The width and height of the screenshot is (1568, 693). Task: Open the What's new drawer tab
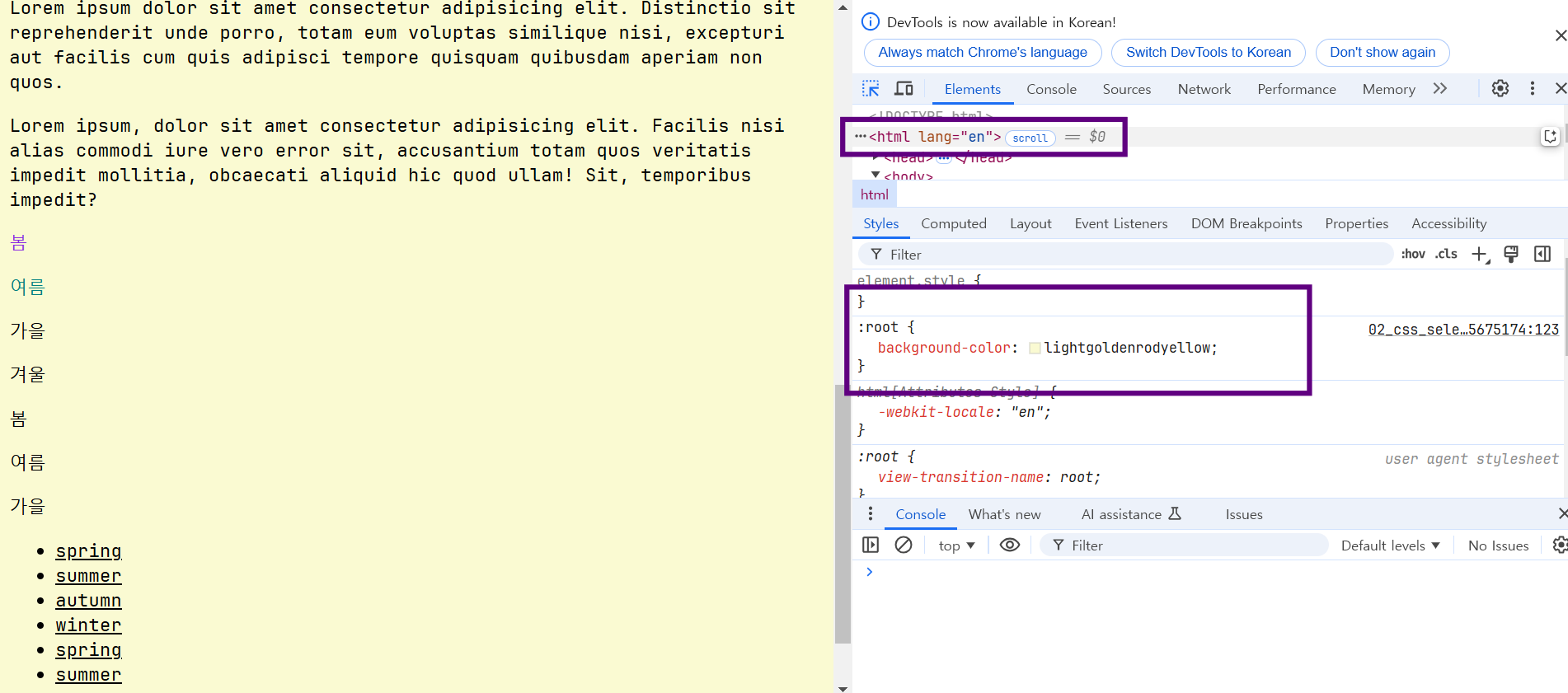pyautogui.click(x=1004, y=514)
